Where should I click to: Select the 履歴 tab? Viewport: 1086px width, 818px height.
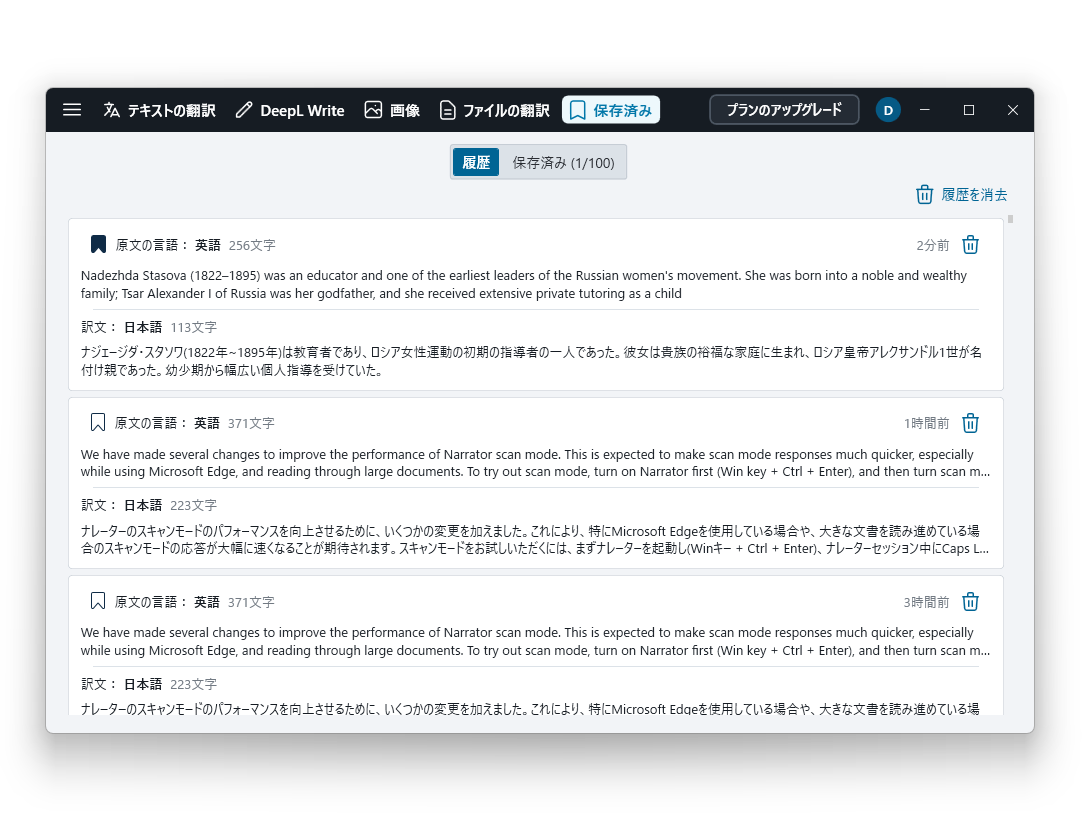475,161
